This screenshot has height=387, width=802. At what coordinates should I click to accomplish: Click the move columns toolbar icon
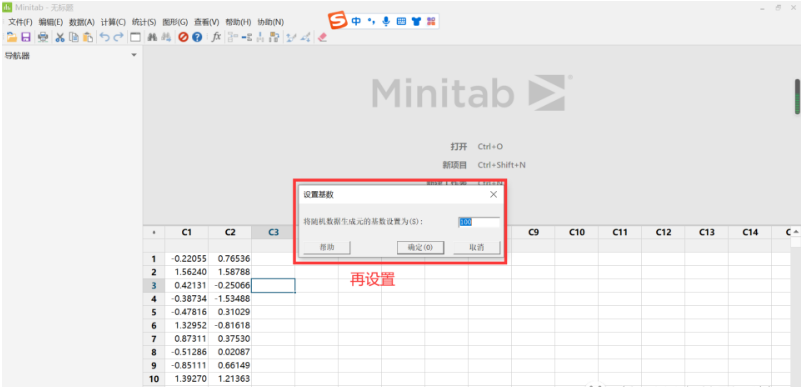[x=275, y=37]
